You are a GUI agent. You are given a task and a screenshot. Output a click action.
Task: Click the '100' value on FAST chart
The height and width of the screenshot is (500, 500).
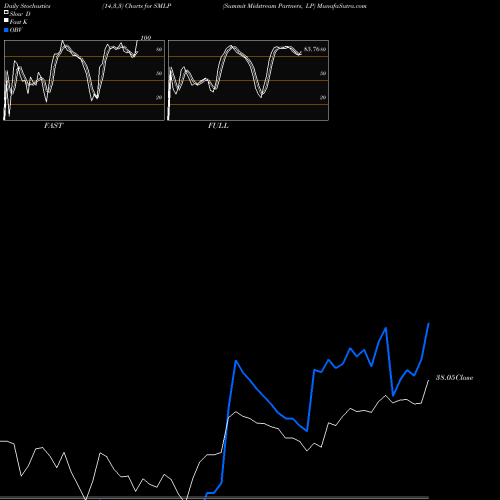146,38
